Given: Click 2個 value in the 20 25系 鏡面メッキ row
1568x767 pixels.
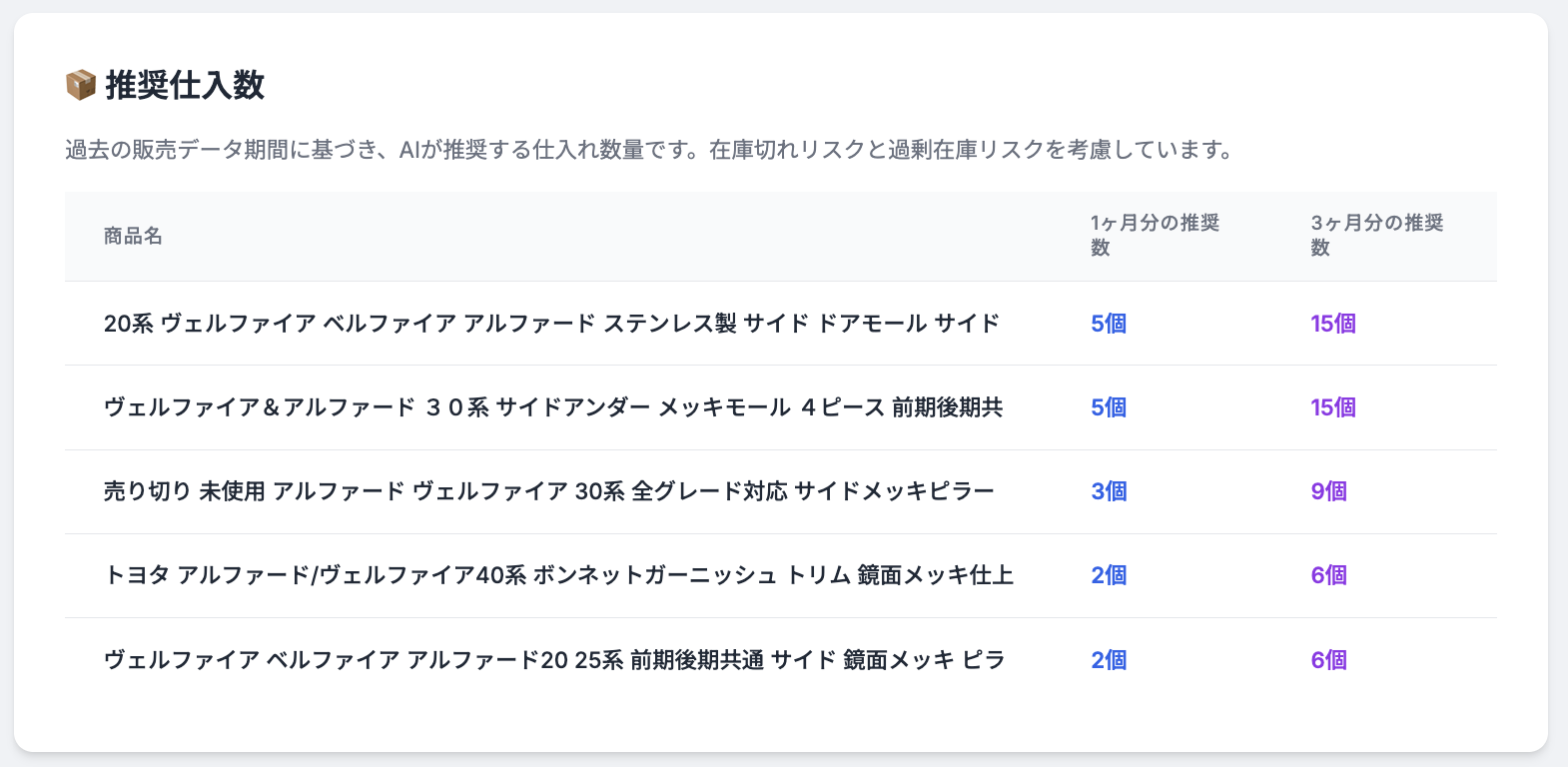Looking at the screenshot, I should click(x=1109, y=660).
